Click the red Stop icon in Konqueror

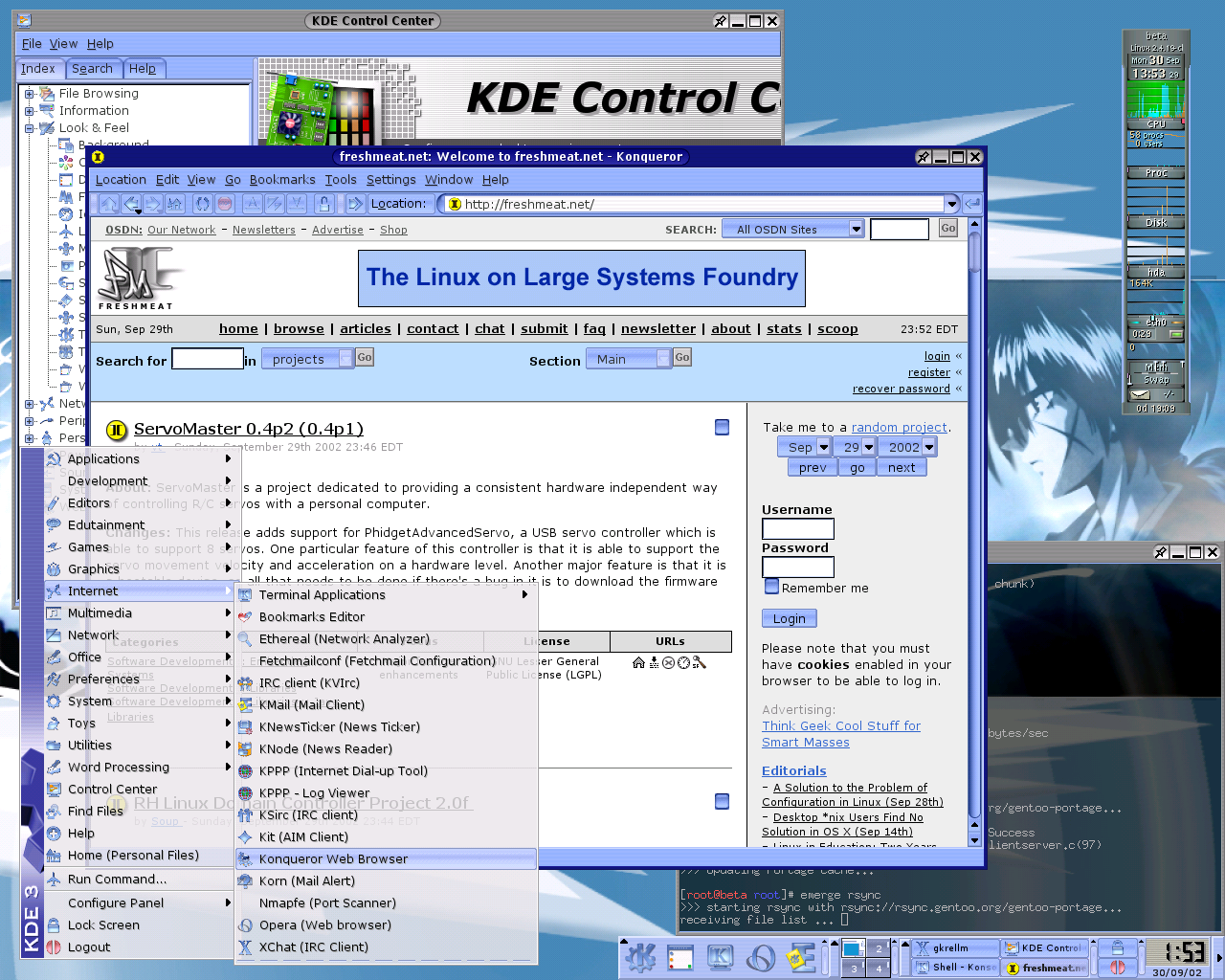click(x=225, y=204)
